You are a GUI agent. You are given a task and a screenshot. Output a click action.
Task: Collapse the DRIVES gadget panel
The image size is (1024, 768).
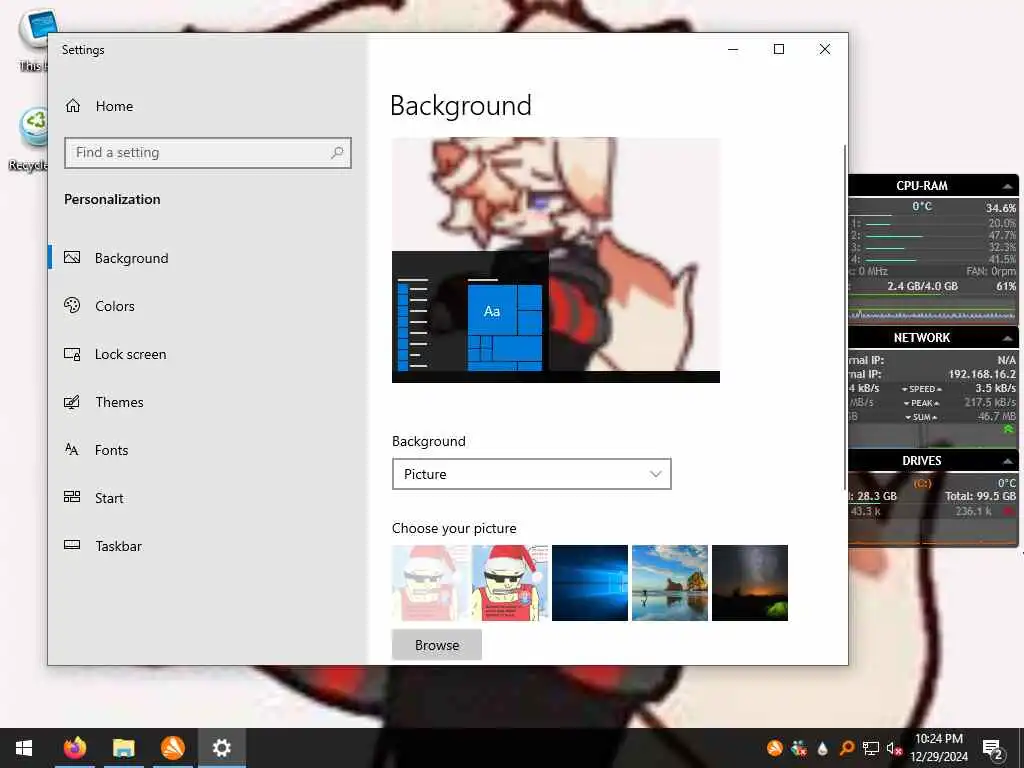(x=1008, y=461)
